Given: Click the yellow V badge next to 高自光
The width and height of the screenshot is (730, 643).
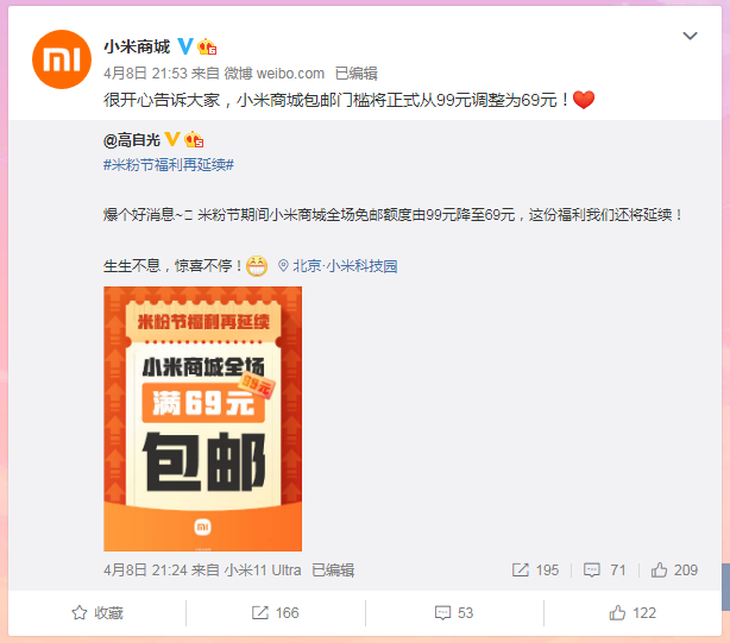Looking at the screenshot, I should [x=172, y=139].
